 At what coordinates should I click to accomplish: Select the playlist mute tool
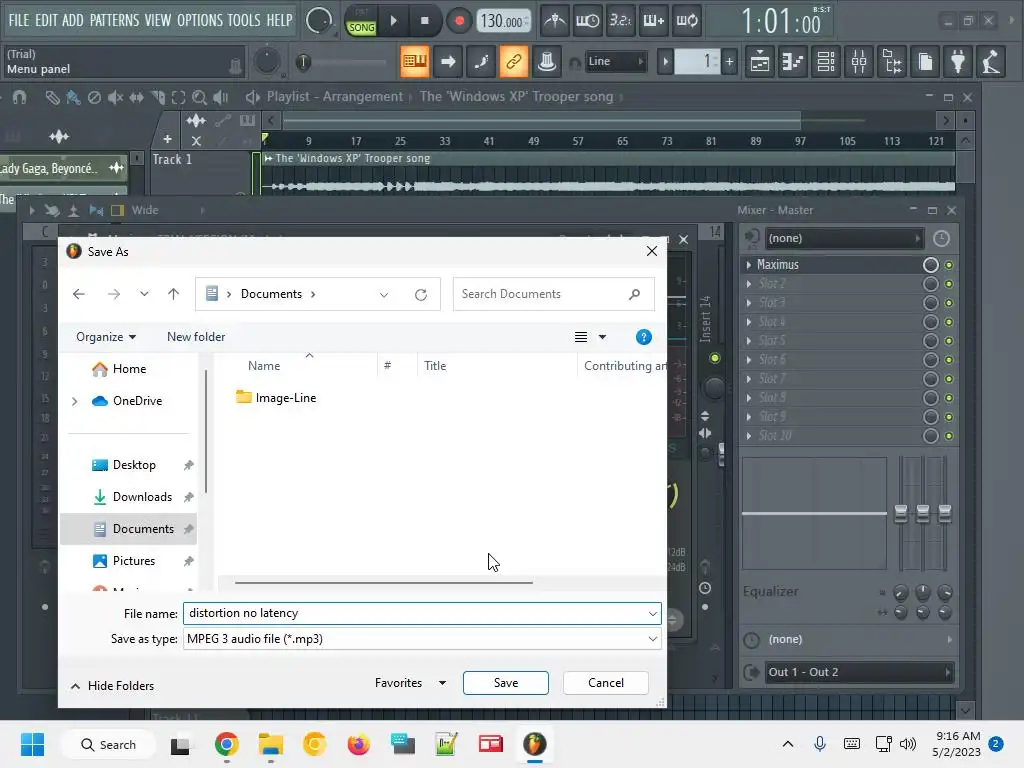coord(116,97)
